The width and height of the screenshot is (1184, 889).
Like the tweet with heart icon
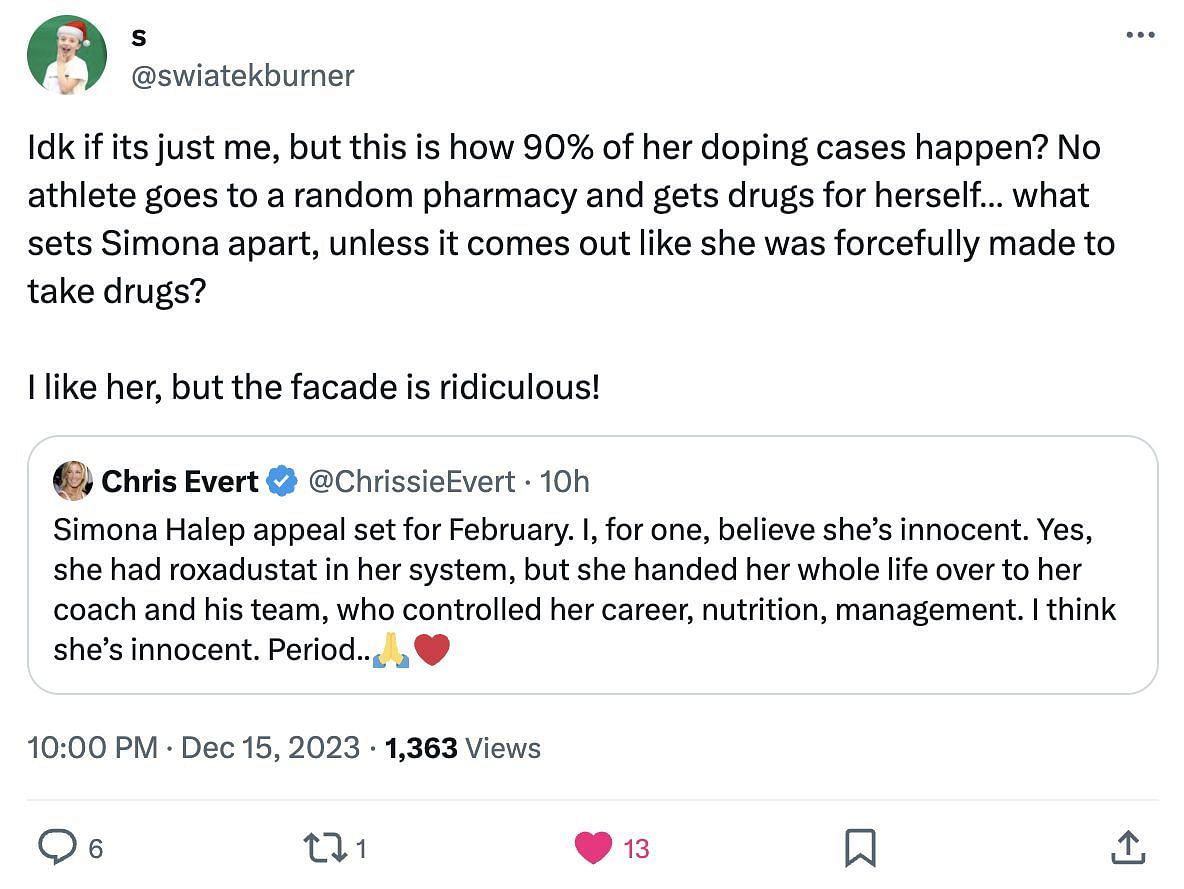point(593,848)
